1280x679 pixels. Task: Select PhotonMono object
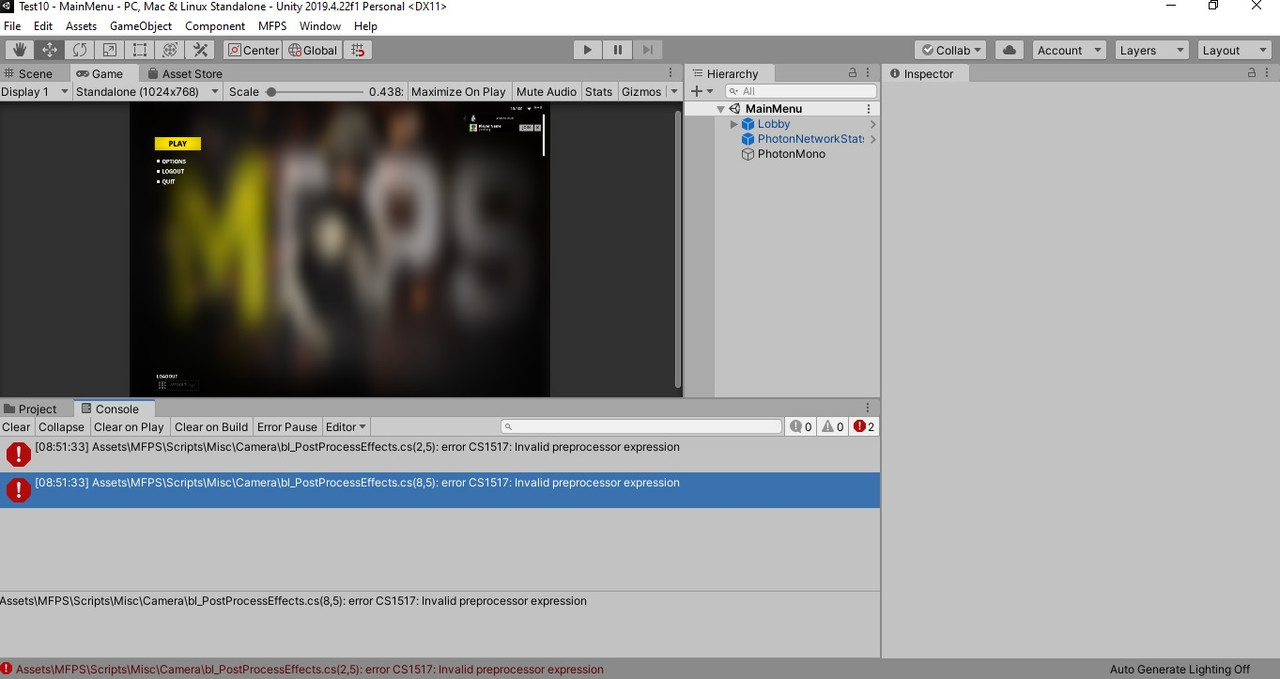[x=791, y=154]
